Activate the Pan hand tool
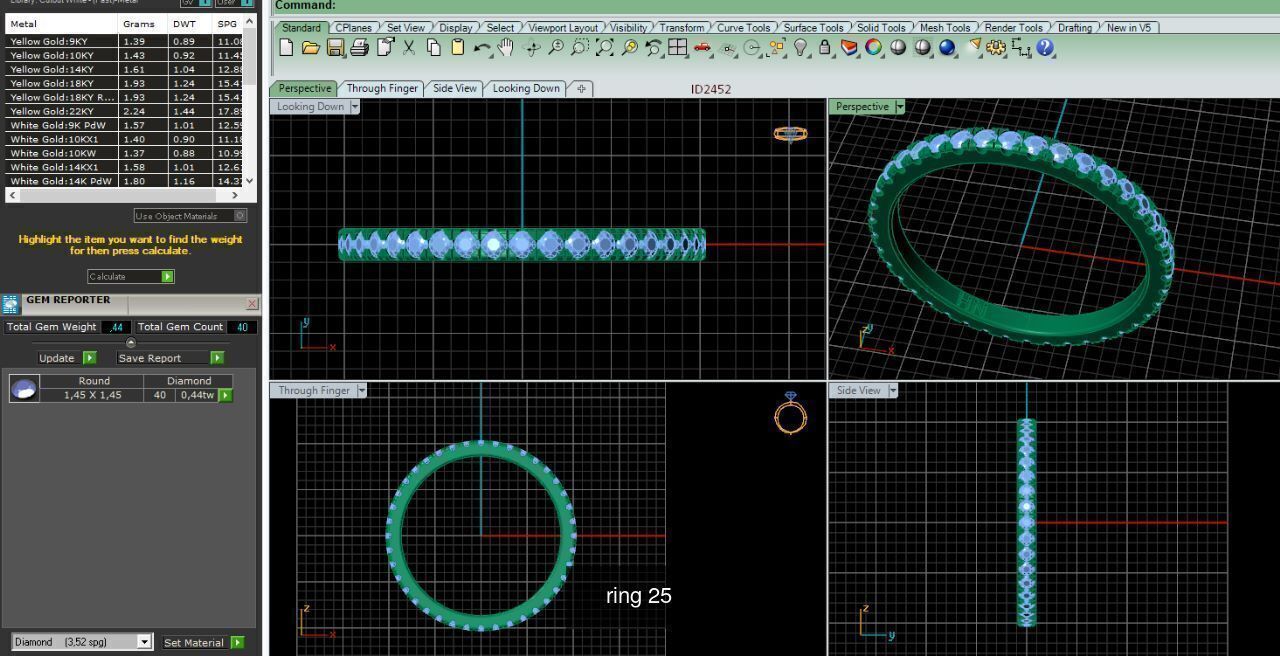 coord(506,47)
